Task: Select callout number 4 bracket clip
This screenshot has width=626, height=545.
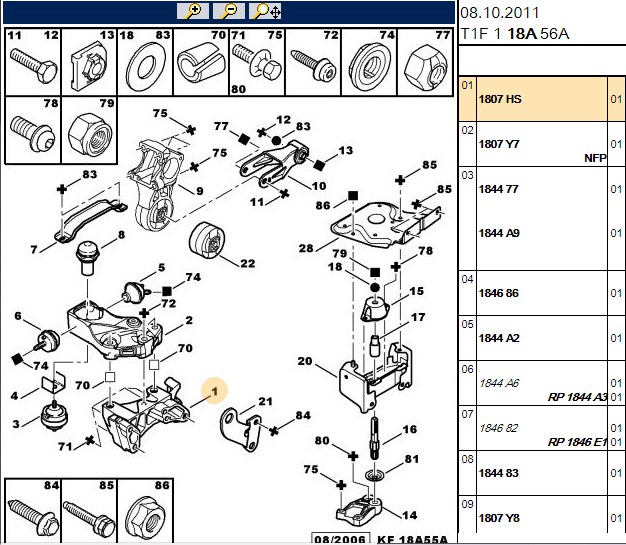Action: 14,396
